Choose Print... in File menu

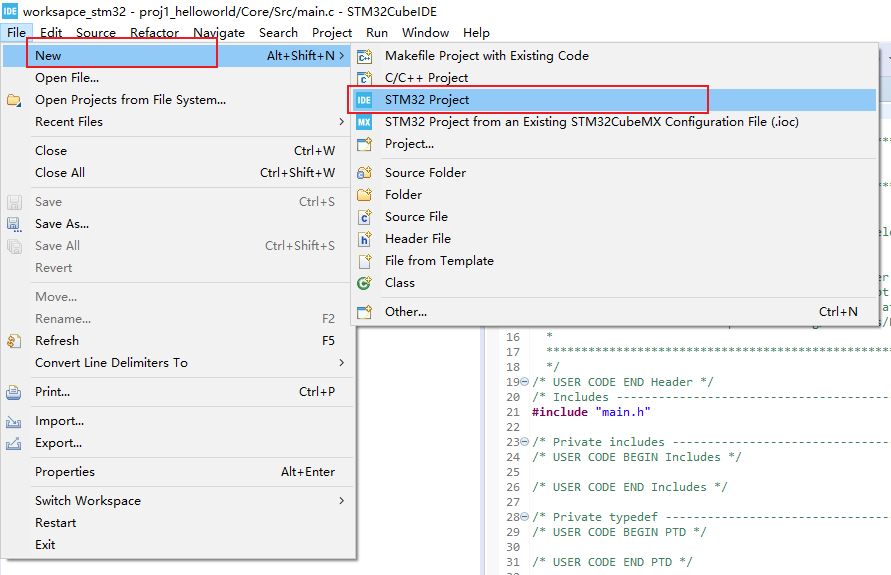[x=176, y=392]
